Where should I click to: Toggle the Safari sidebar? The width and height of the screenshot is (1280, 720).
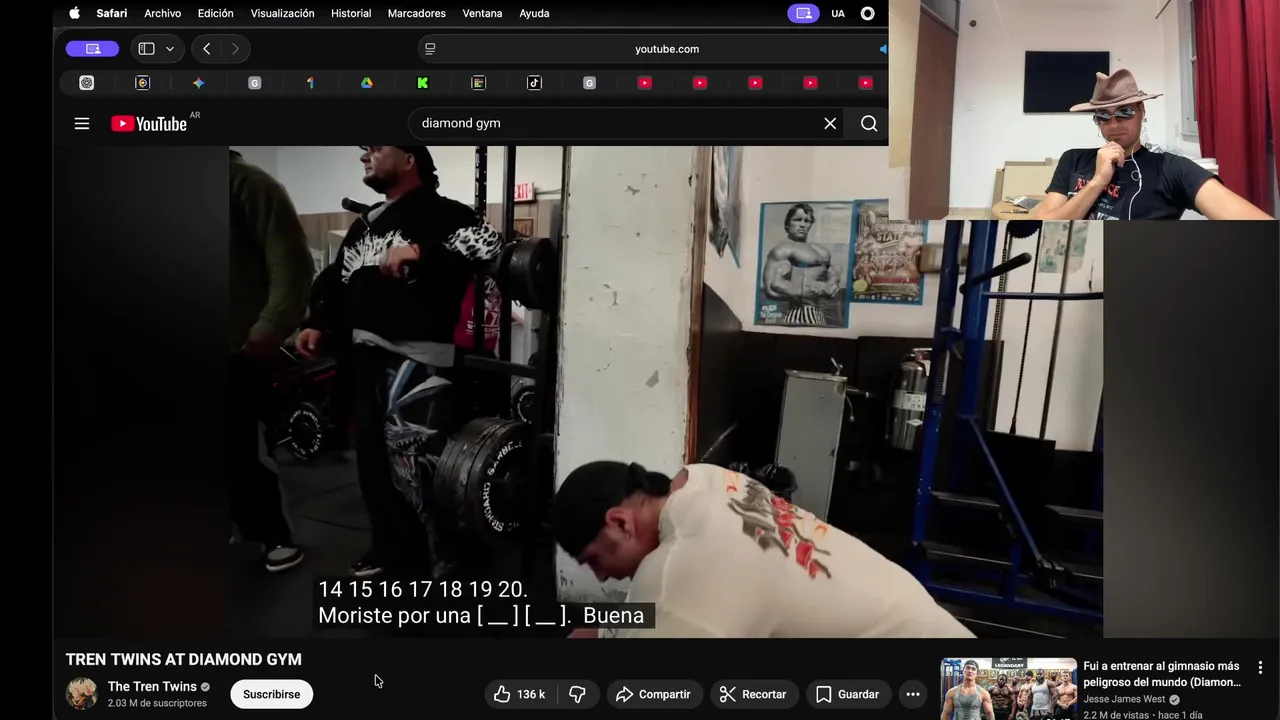[146, 48]
